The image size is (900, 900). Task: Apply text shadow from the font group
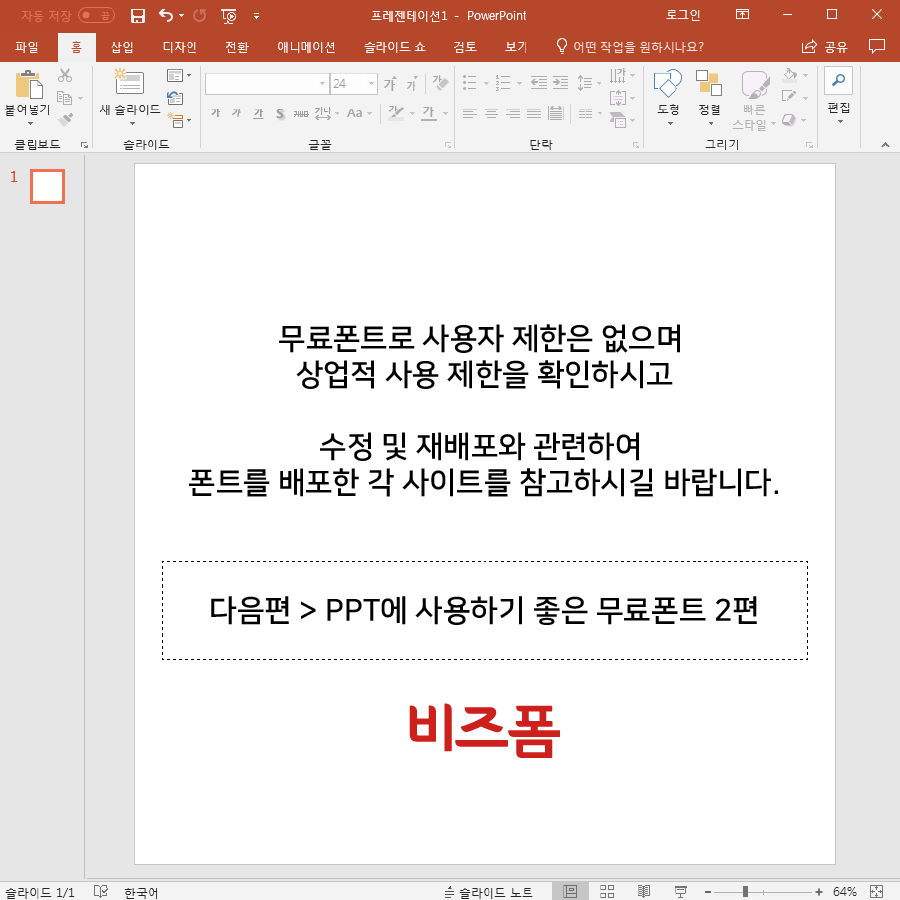(279, 113)
